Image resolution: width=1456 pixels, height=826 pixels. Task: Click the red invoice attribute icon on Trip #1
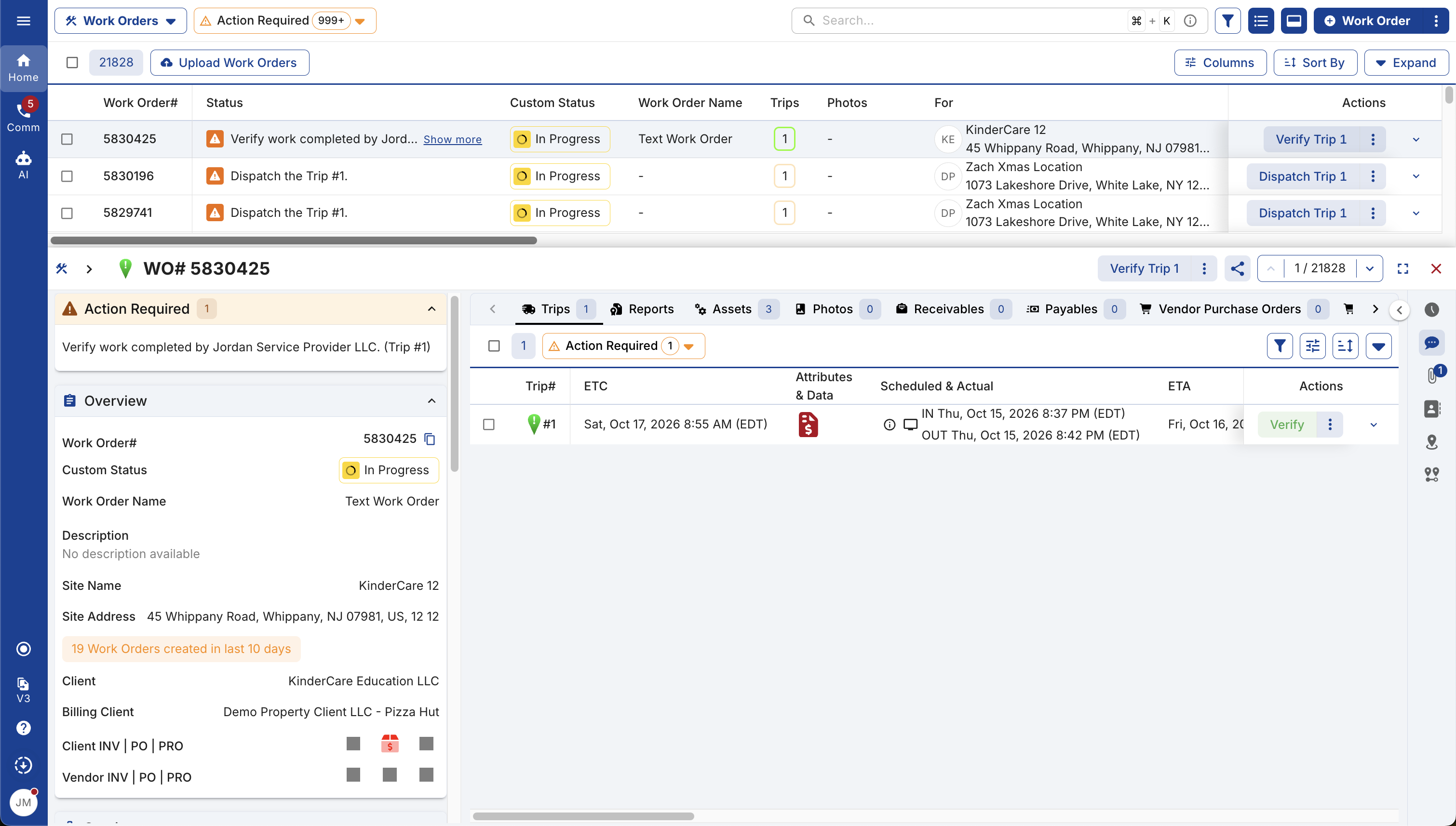(808, 425)
